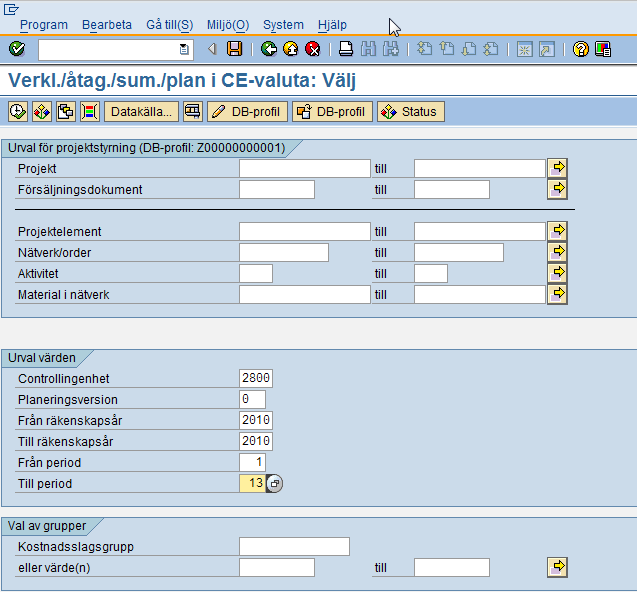Collapse command field with triangle arrow
637x592 pixels.
pos(212,49)
